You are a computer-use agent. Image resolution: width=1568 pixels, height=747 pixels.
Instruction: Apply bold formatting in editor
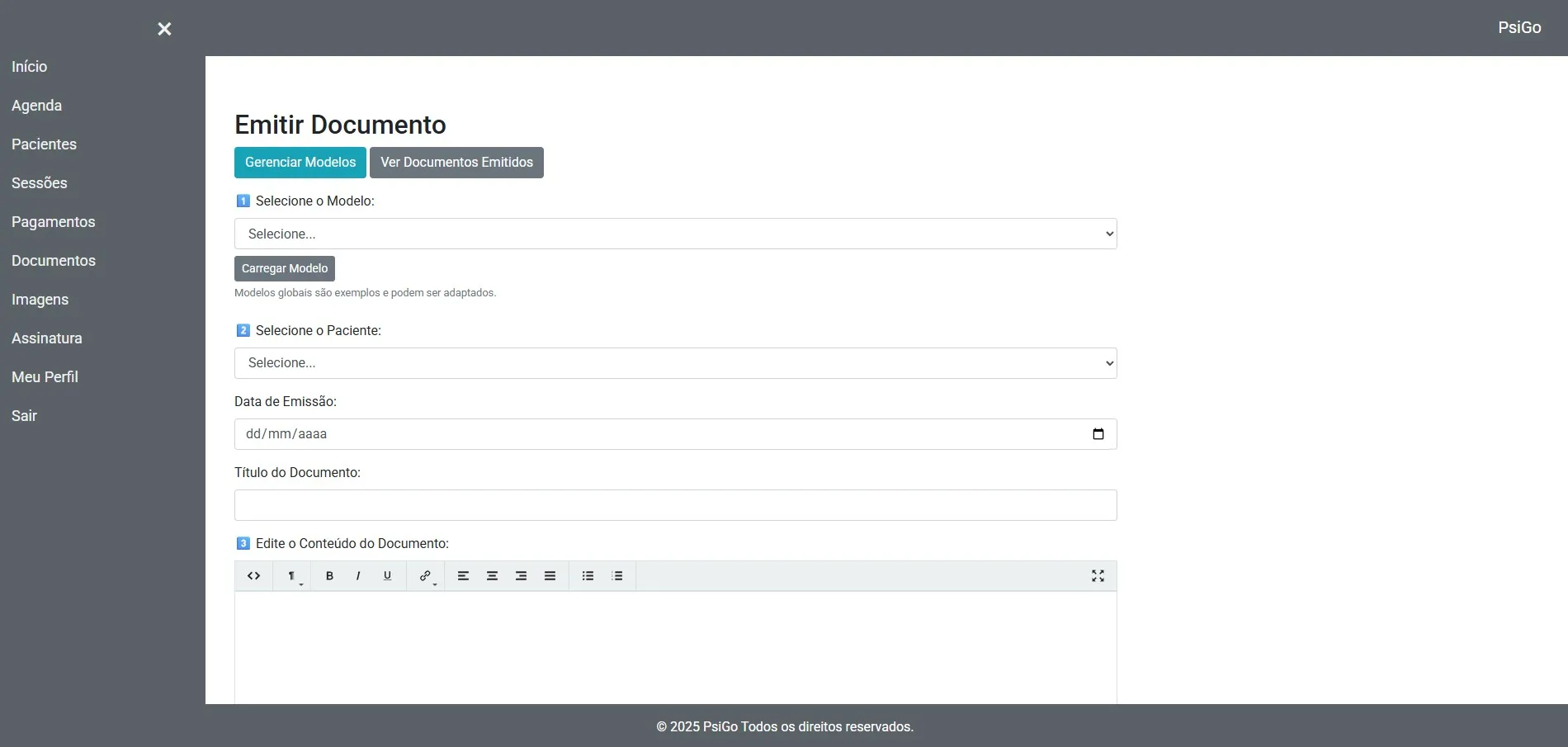coord(329,576)
